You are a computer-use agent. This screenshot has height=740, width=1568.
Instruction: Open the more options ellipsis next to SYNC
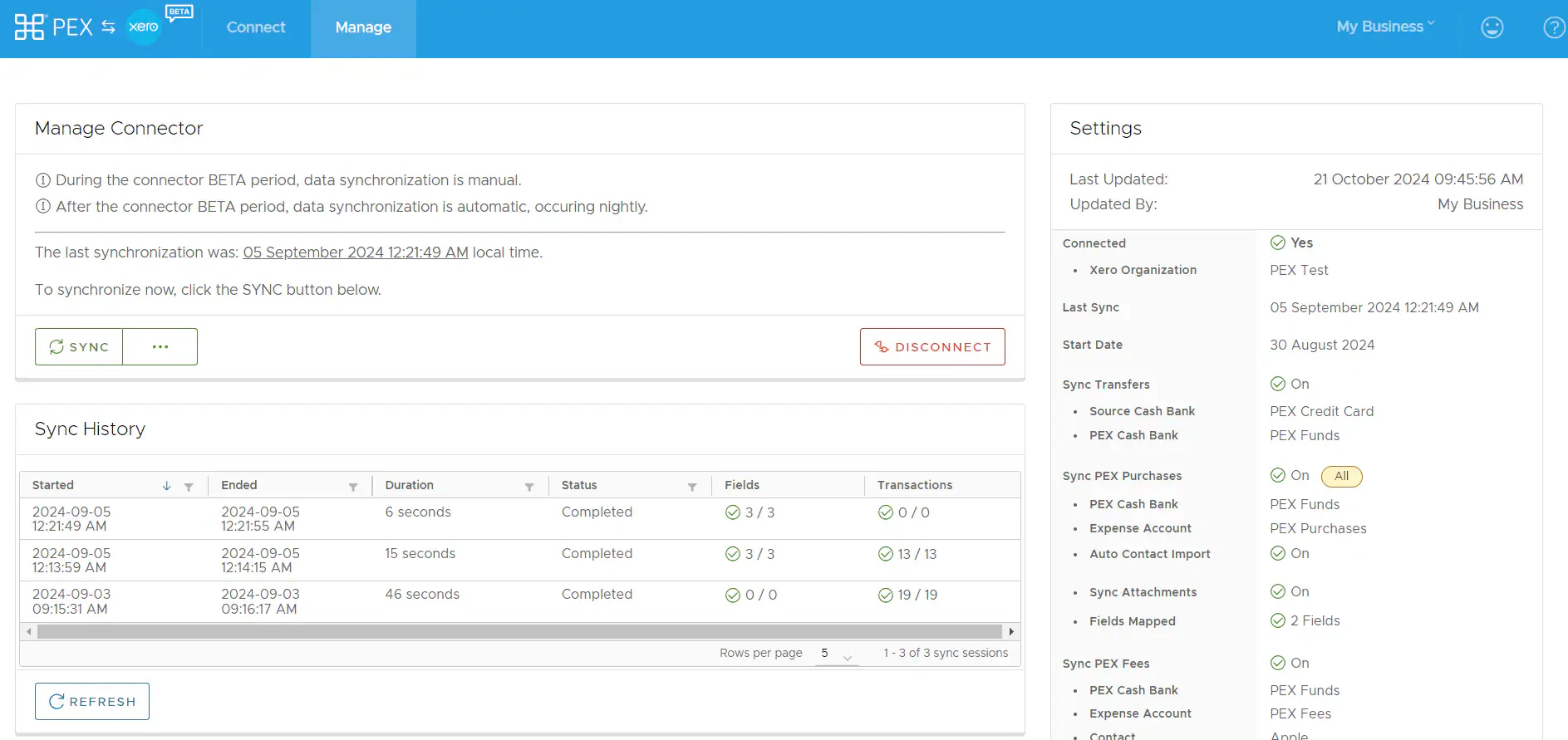(x=160, y=346)
